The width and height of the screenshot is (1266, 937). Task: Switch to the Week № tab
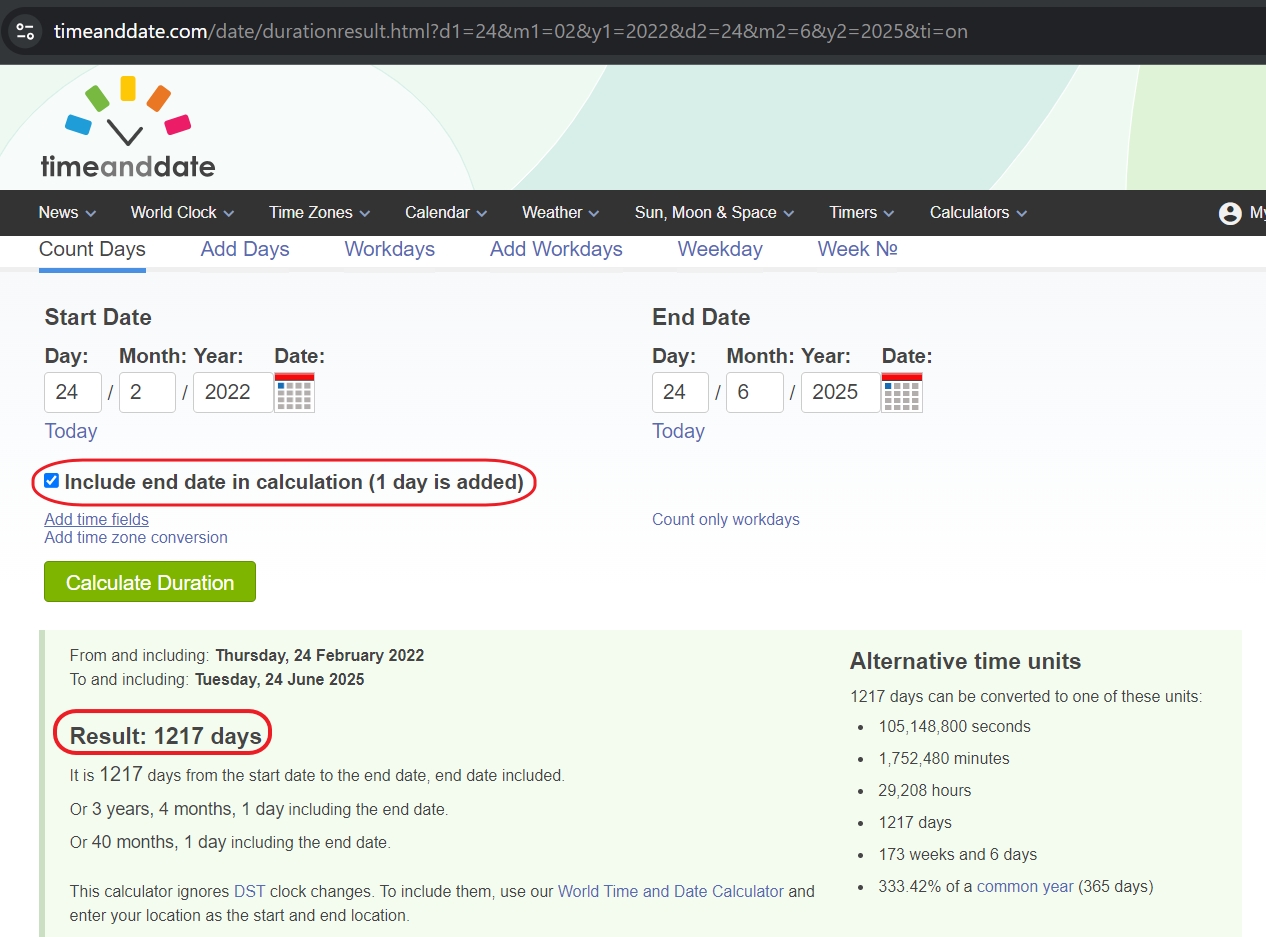[x=857, y=249]
